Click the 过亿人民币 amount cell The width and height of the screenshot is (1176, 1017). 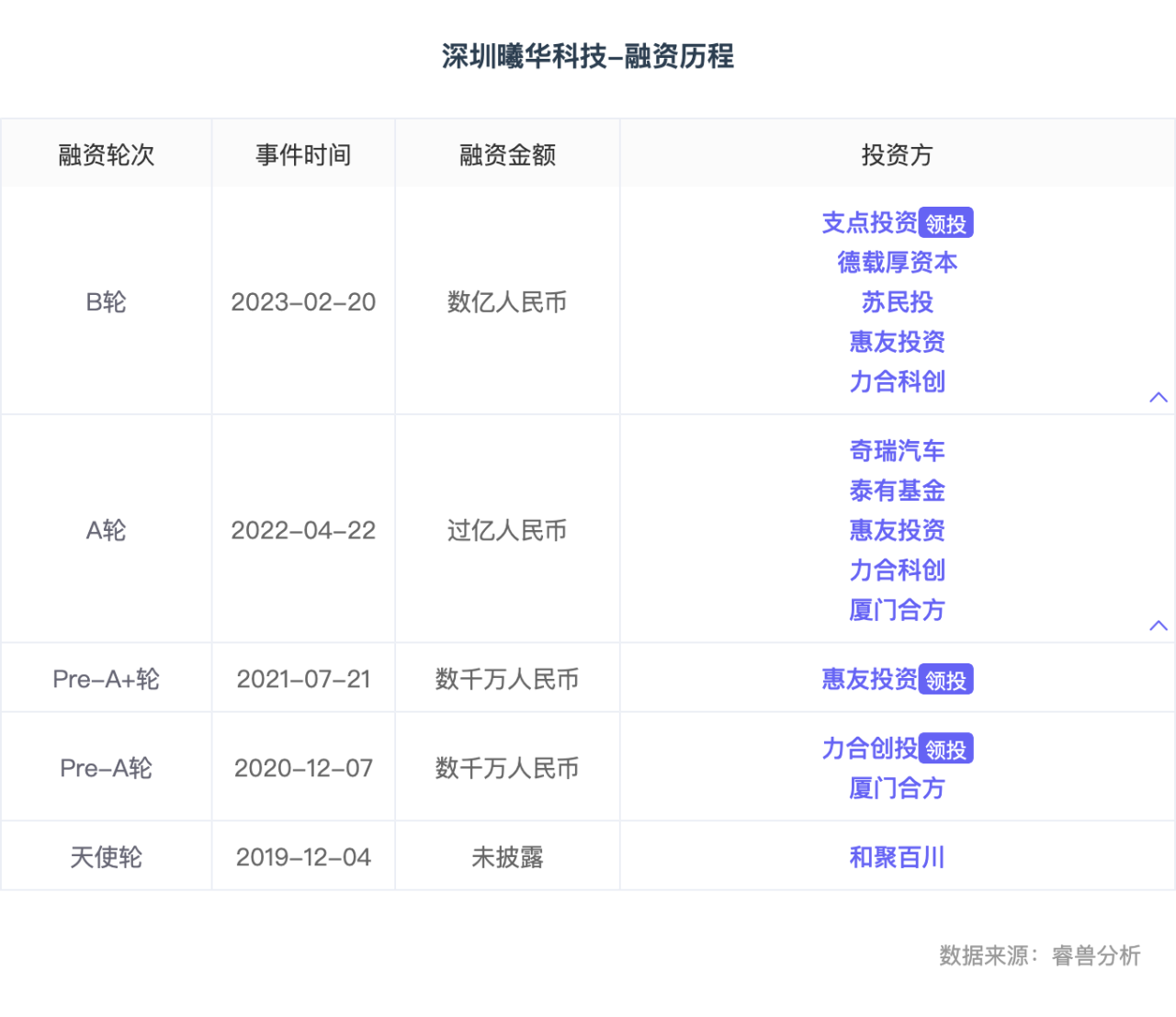(507, 530)
